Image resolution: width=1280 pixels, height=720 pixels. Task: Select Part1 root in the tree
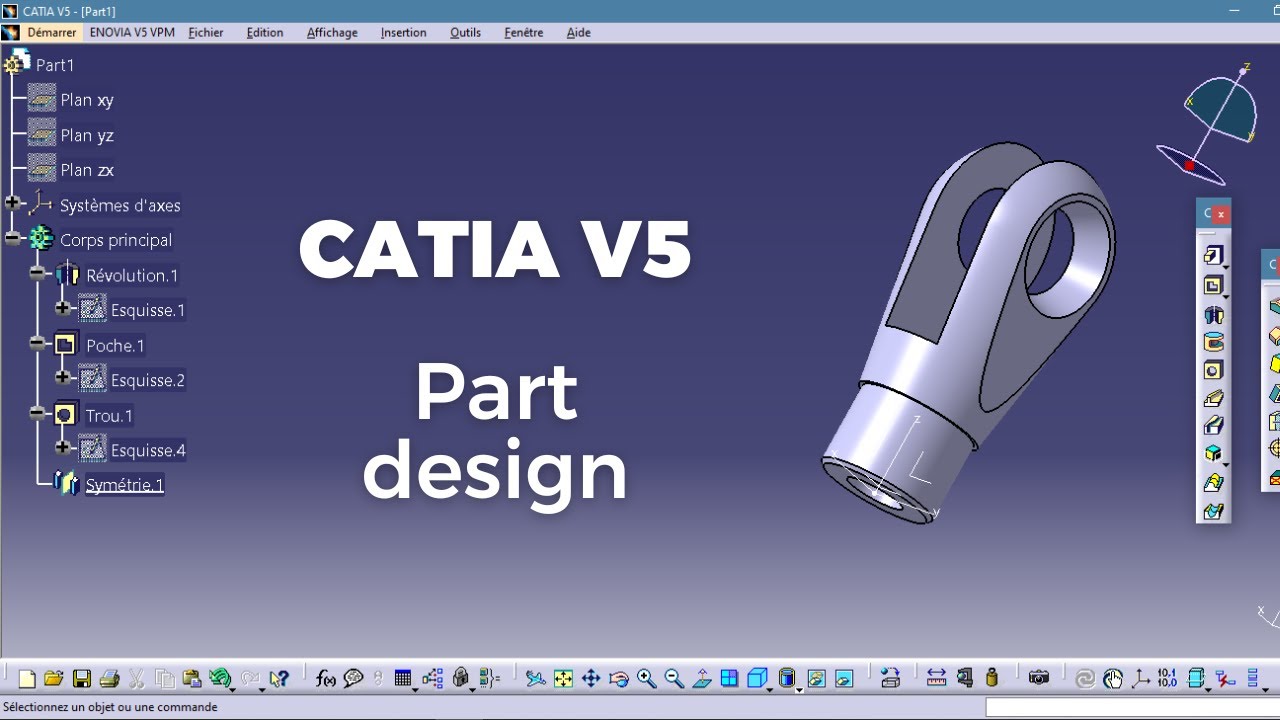click(55, 65)
